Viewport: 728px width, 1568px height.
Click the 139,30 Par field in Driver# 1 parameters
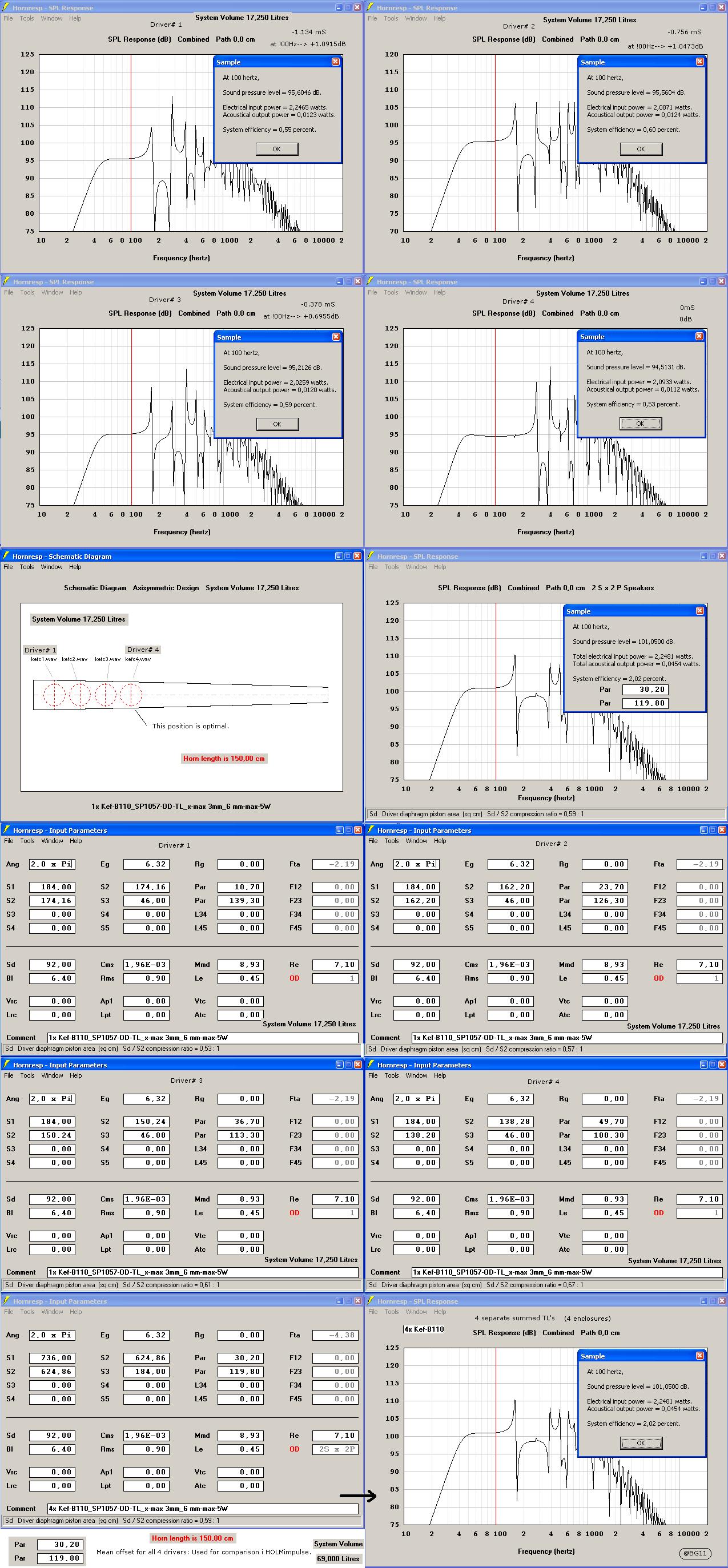coord(240,900)
